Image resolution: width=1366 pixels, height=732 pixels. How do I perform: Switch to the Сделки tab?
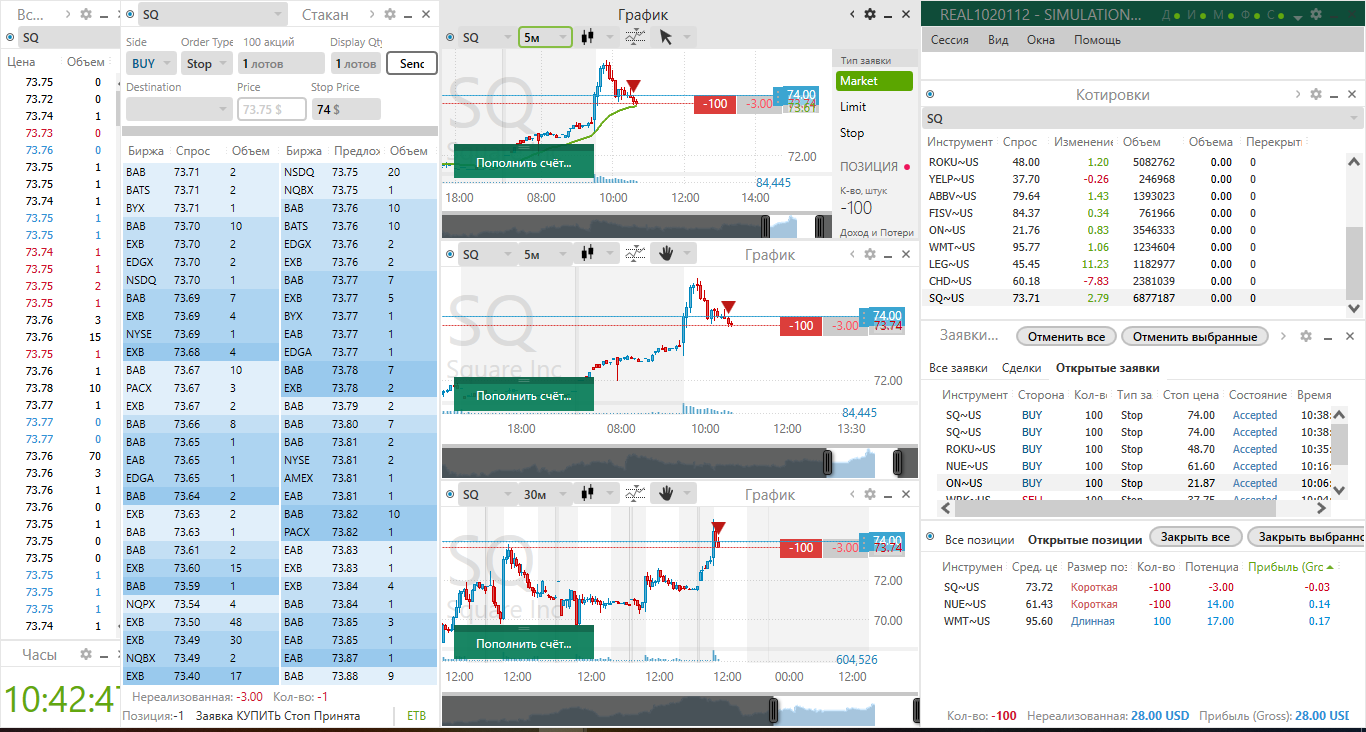1022,368
